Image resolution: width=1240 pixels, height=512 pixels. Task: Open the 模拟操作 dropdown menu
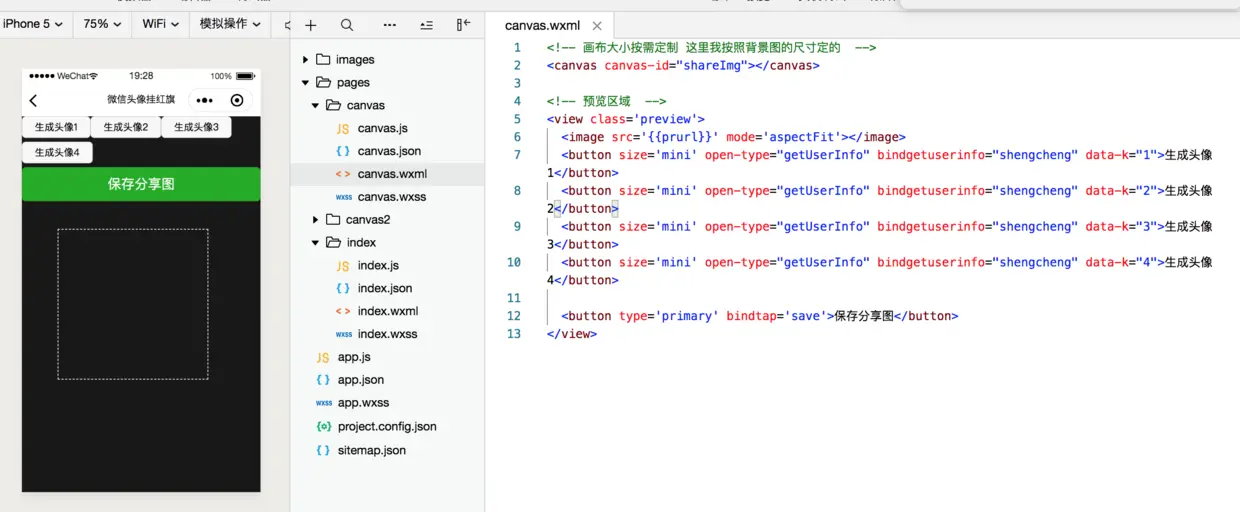point(230,23)
